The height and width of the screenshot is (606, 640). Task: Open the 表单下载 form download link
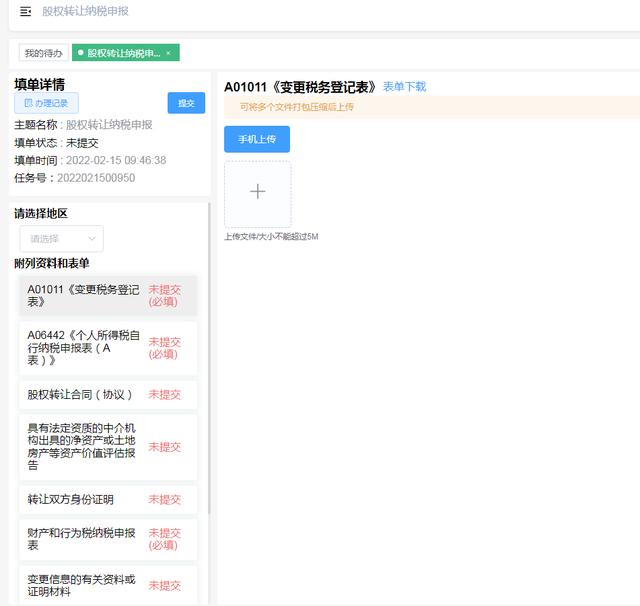pyautogui.click(x=404, y=87)
